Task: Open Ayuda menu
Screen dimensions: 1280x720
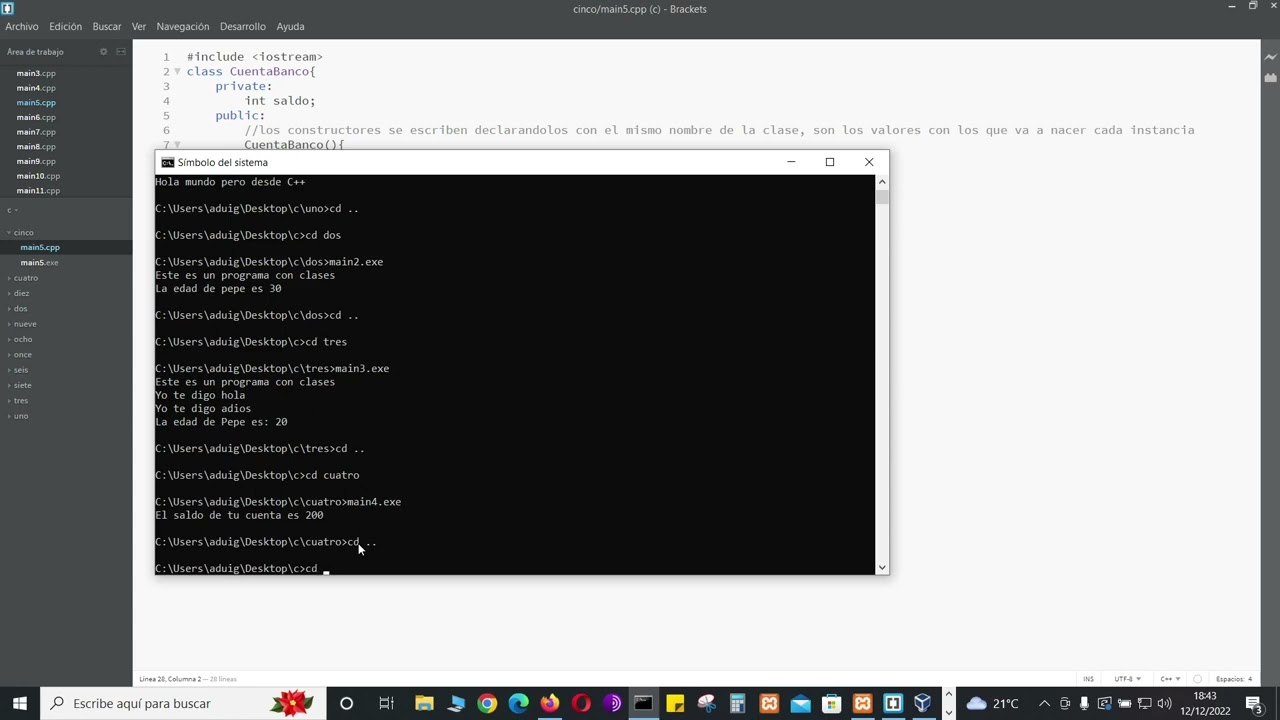Action: pos(290,26)
